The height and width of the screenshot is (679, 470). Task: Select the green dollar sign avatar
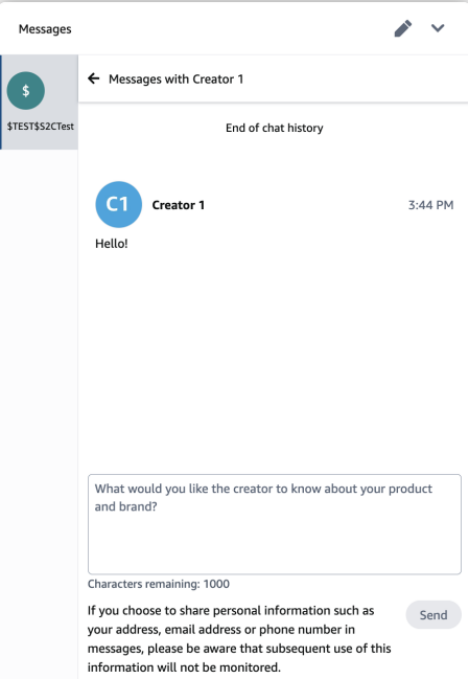(x=26, y=91)
